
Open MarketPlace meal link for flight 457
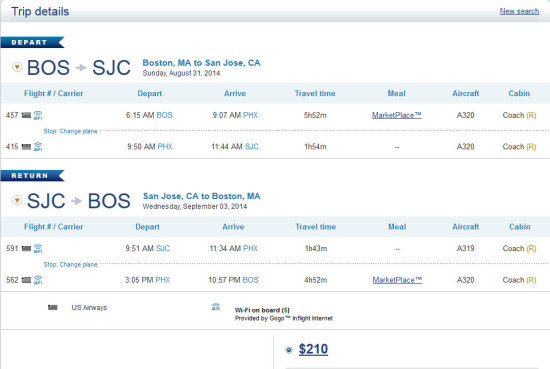pos(396,115)
